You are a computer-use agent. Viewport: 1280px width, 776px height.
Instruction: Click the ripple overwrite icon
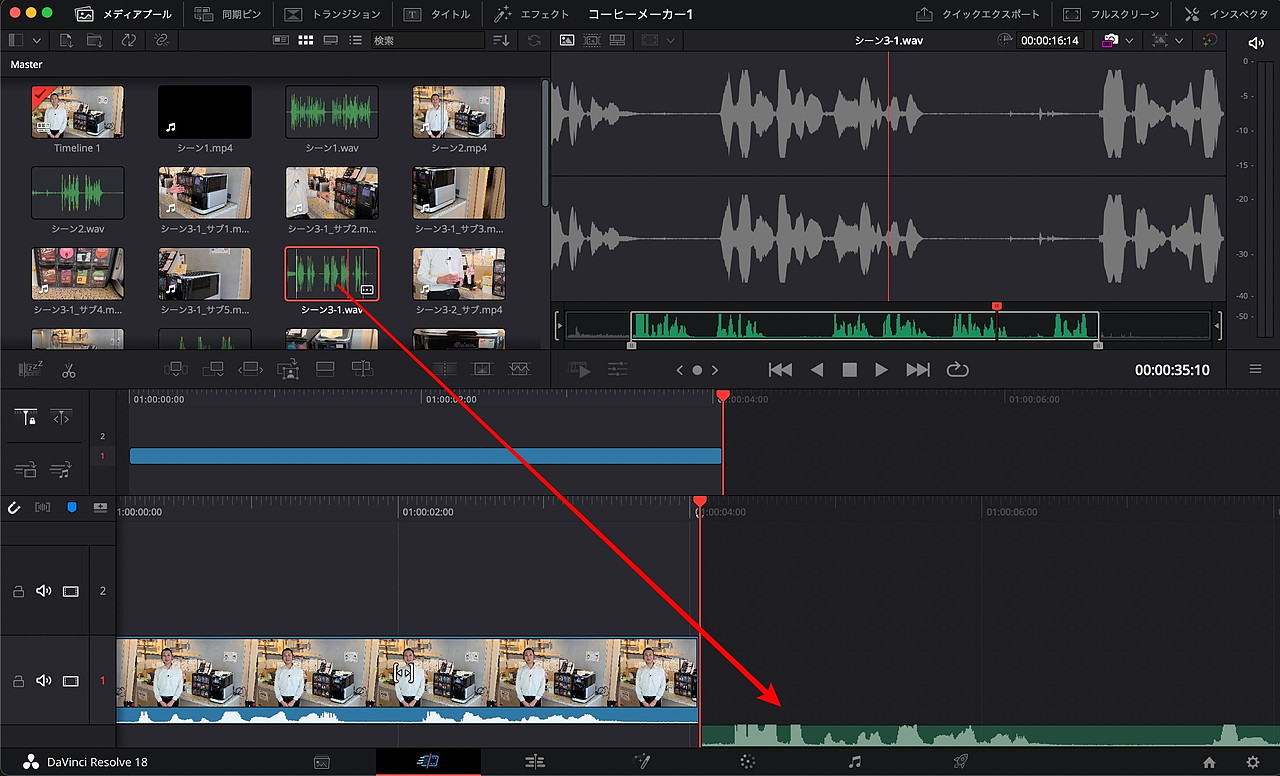coord(250,369)
